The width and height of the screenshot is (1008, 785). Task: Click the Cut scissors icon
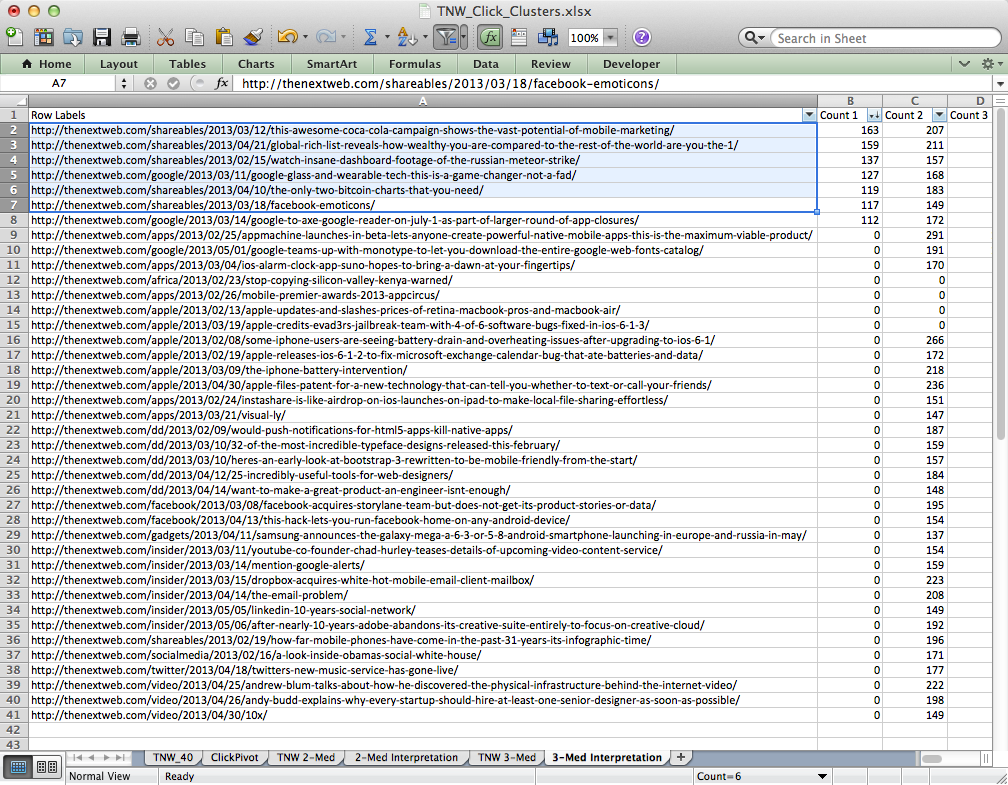(x=166, y=37)
